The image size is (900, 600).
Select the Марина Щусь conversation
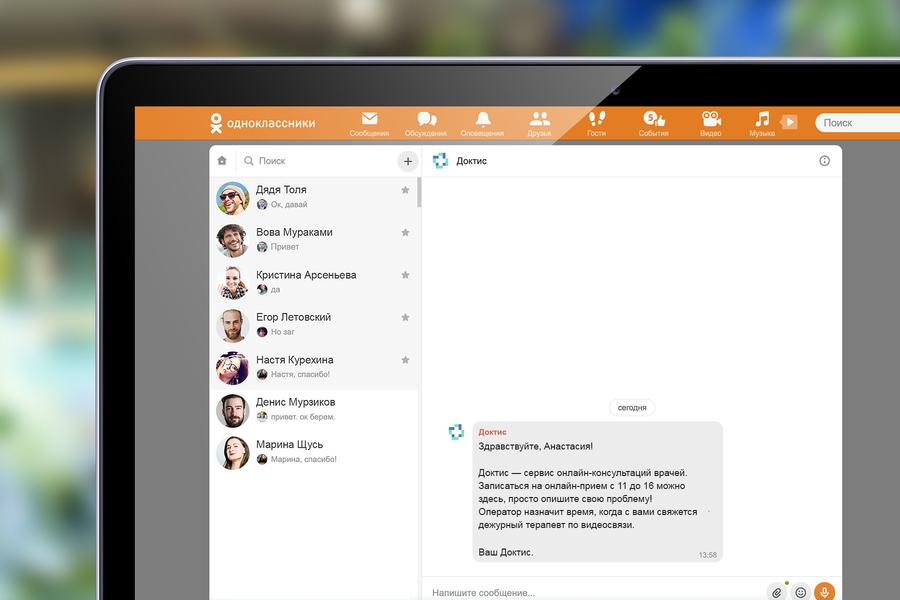(x=314, y=452)
